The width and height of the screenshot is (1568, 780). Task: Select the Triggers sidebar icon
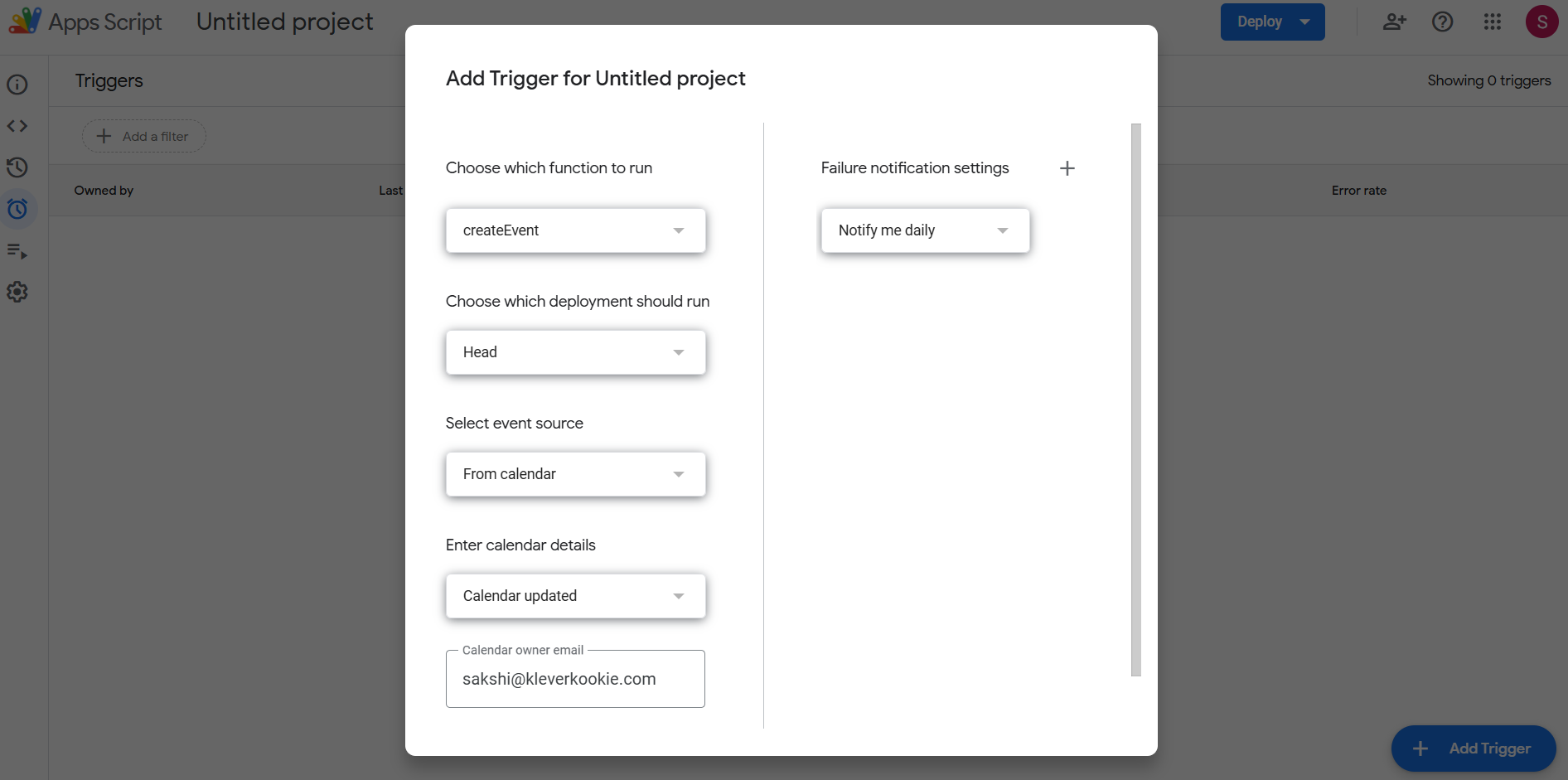coord(17,209)
